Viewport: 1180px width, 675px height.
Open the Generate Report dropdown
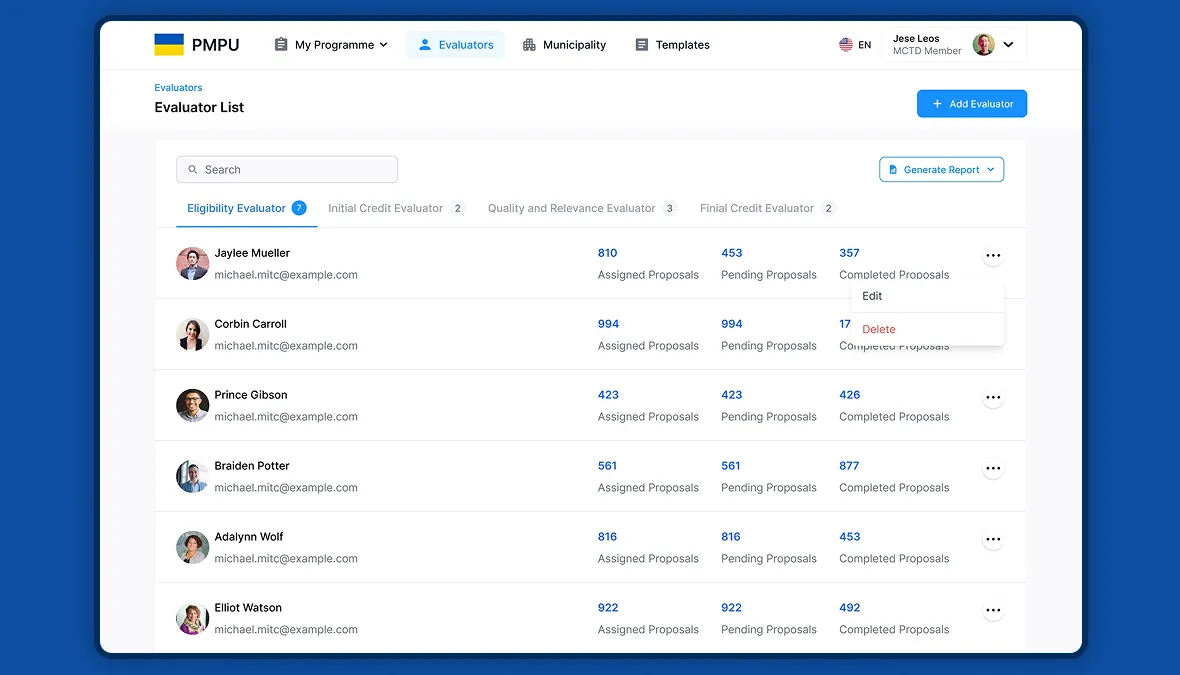[x=941, y=169]
